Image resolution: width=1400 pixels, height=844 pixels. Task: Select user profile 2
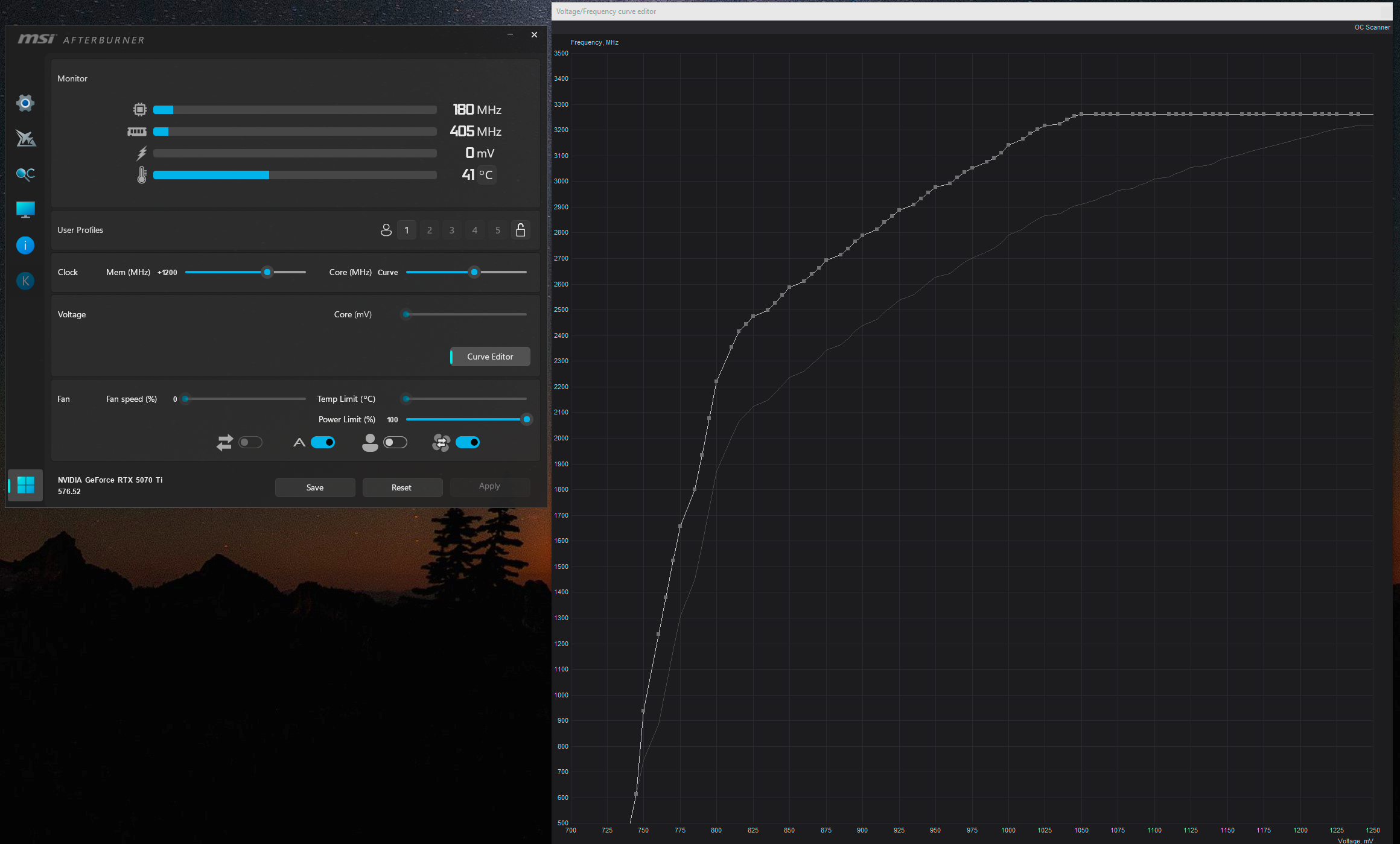pos(430,230)
